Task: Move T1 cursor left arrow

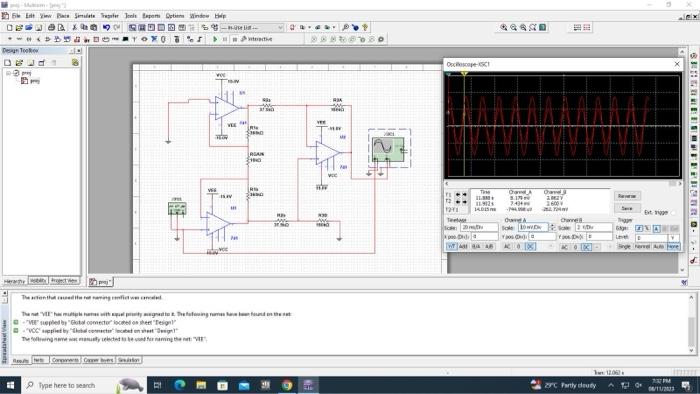Action: (458, 195)
